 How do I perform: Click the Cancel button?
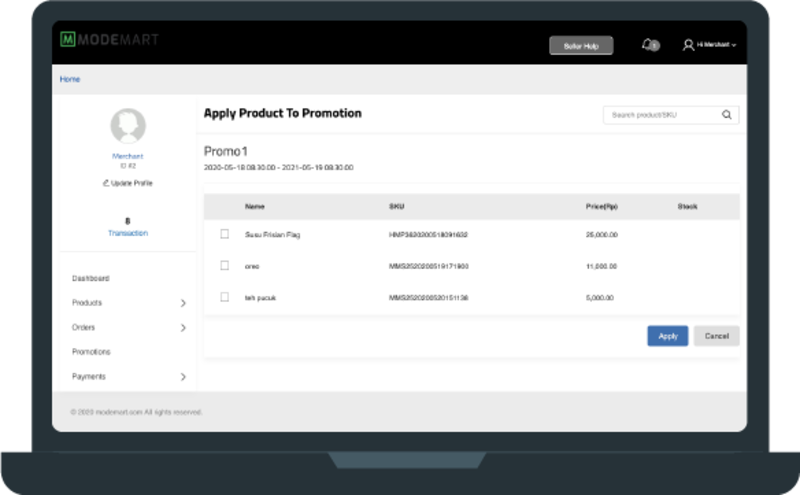point(717,336)
